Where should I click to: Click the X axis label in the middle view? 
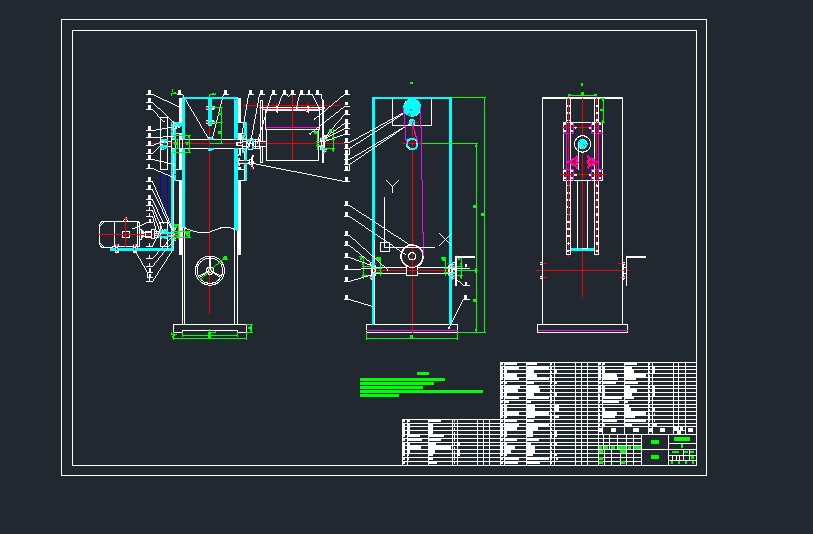[445, 240]
